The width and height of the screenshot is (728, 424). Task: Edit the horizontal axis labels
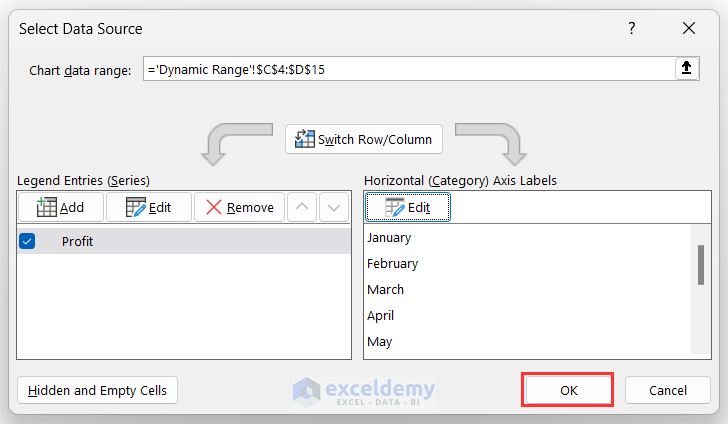pyautogui.click(x=408, y=207)
